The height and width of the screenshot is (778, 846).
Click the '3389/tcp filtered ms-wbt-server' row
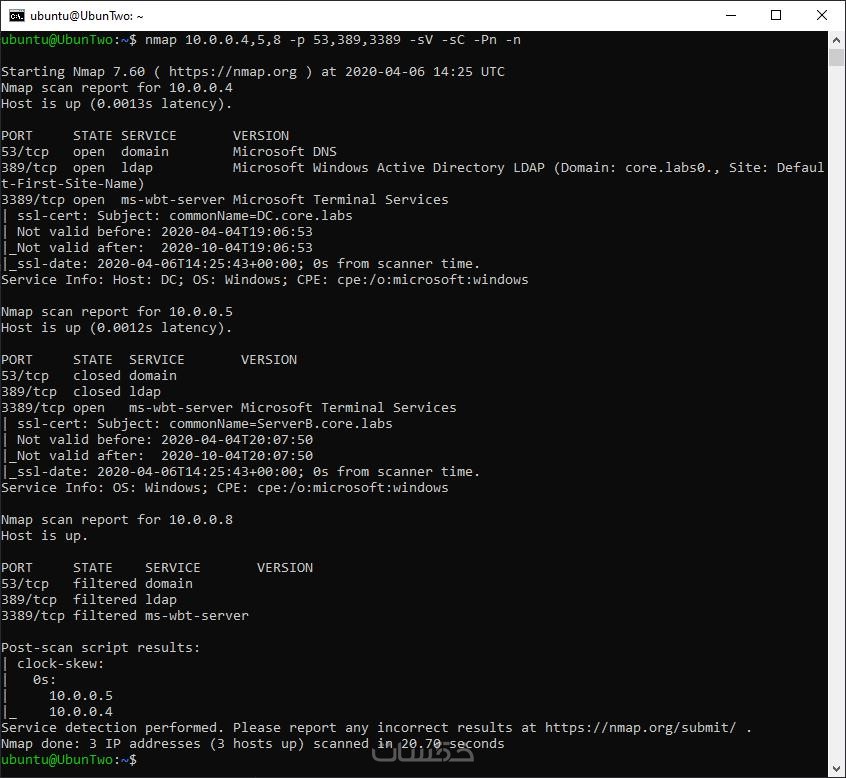(x=125, y=616)
